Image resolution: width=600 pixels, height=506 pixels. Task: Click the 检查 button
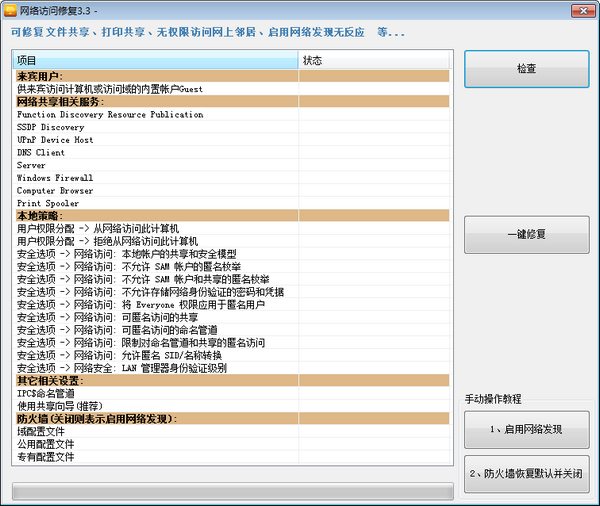(x=526, y=69)
